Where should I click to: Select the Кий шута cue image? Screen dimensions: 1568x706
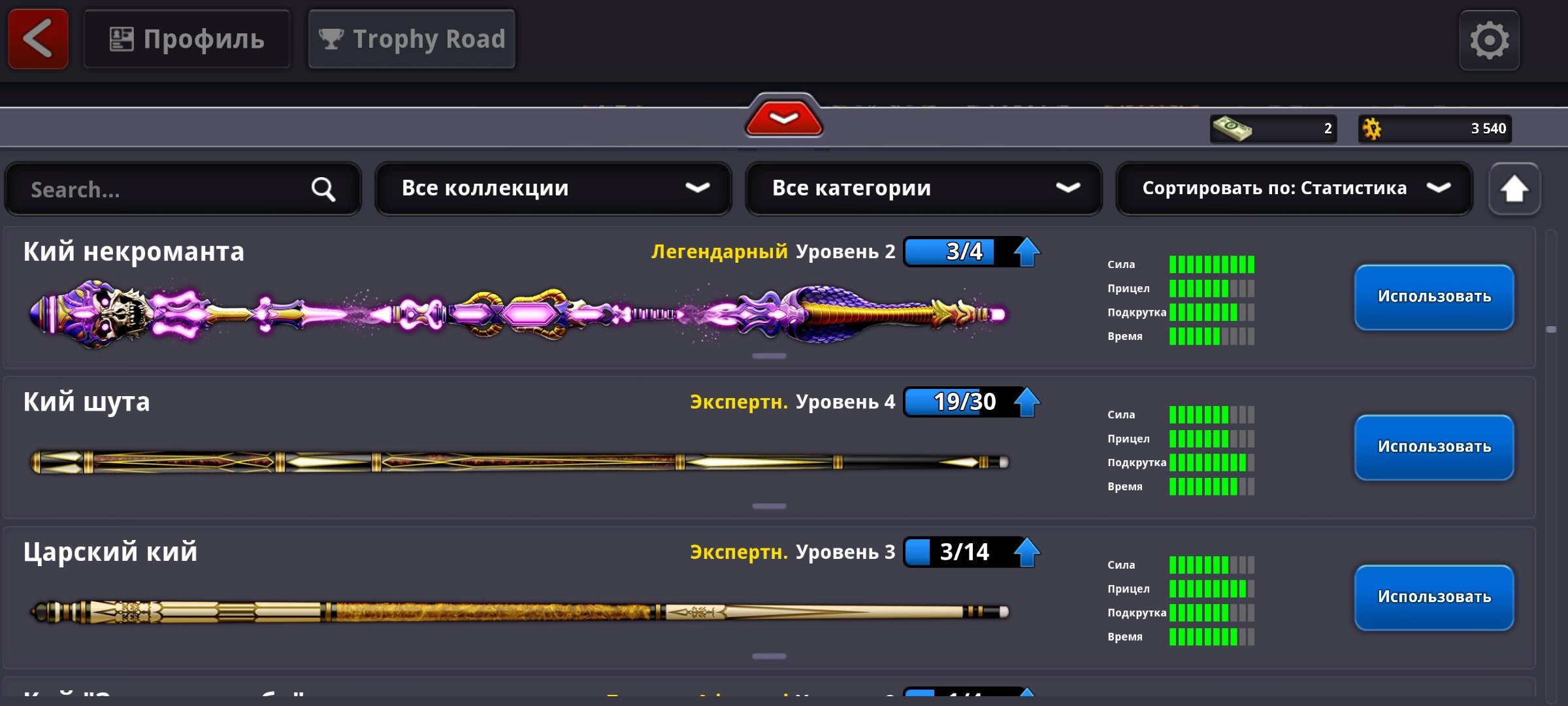520,462
